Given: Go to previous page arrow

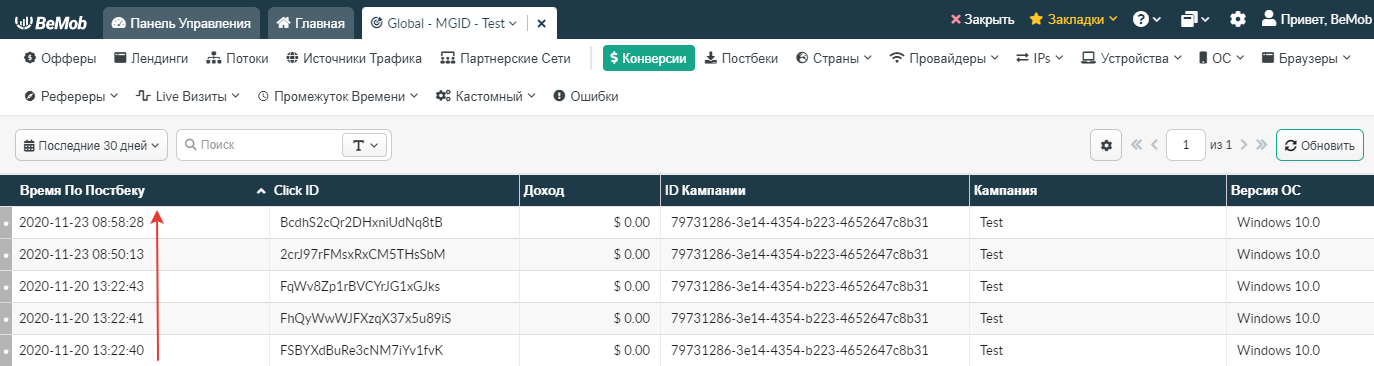Looking at the screenshot, I should pyautogui.click(x=1155, y=145).
